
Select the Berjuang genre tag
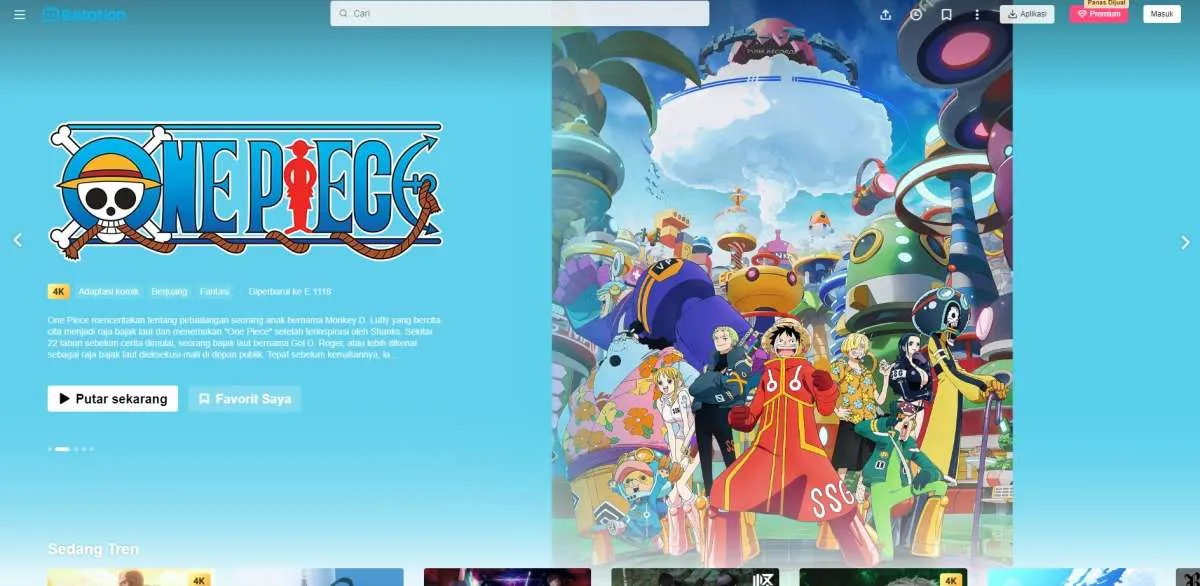169,292
